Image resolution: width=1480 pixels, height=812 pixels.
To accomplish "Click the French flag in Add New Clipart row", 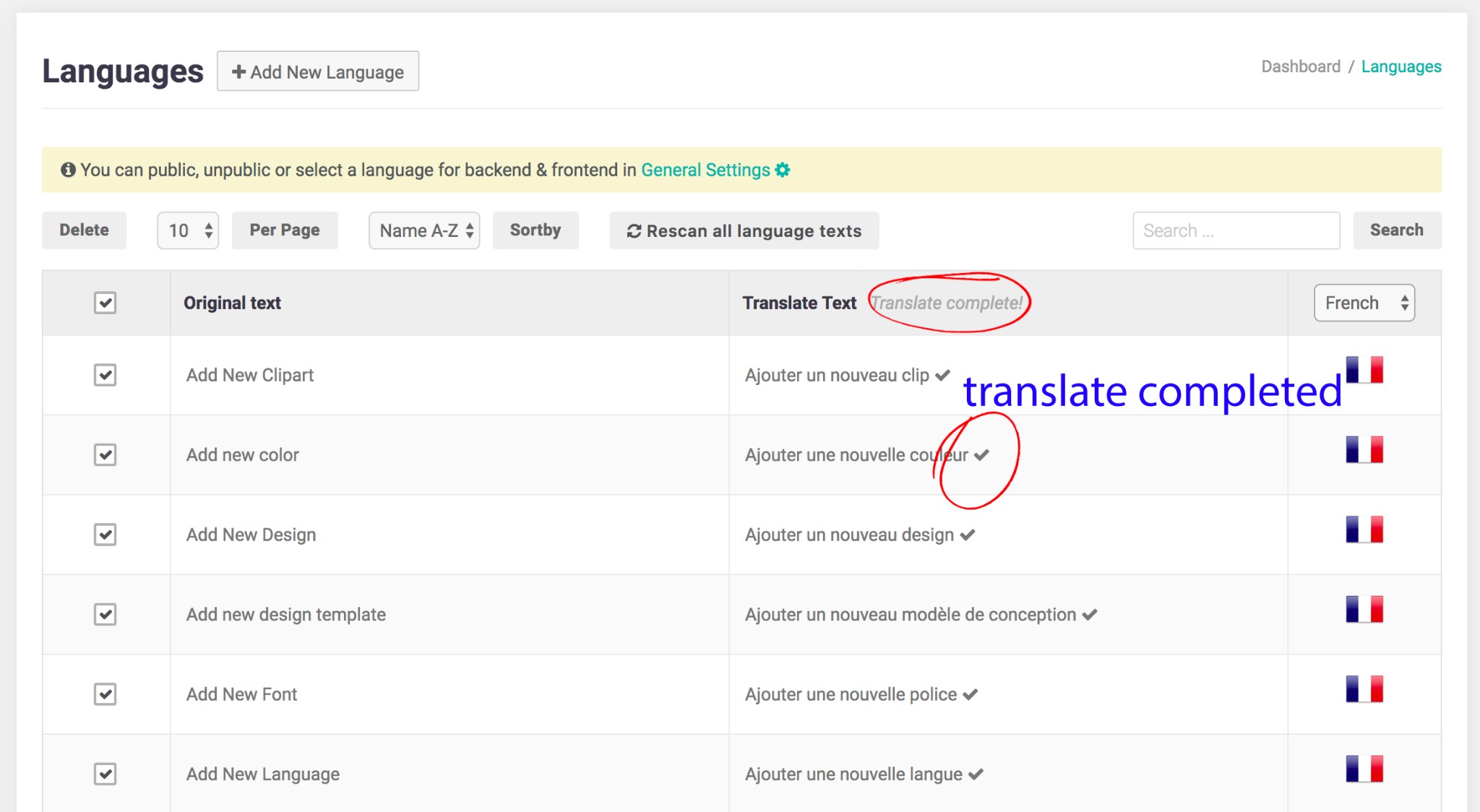I will [x=1364, y=369].
